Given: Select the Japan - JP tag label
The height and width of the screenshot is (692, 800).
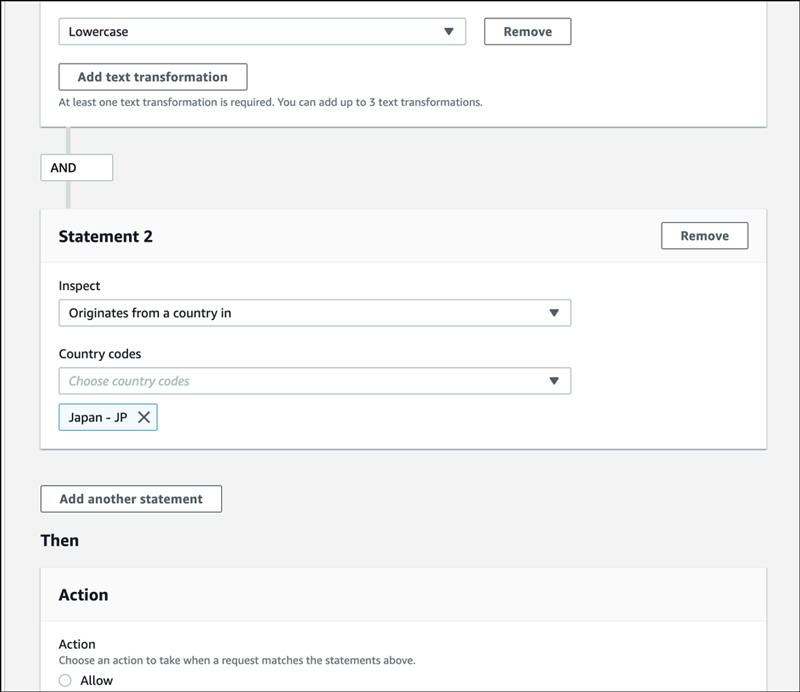Looking at the screenshot, I should pyautogui.click(x=97, y=418).
